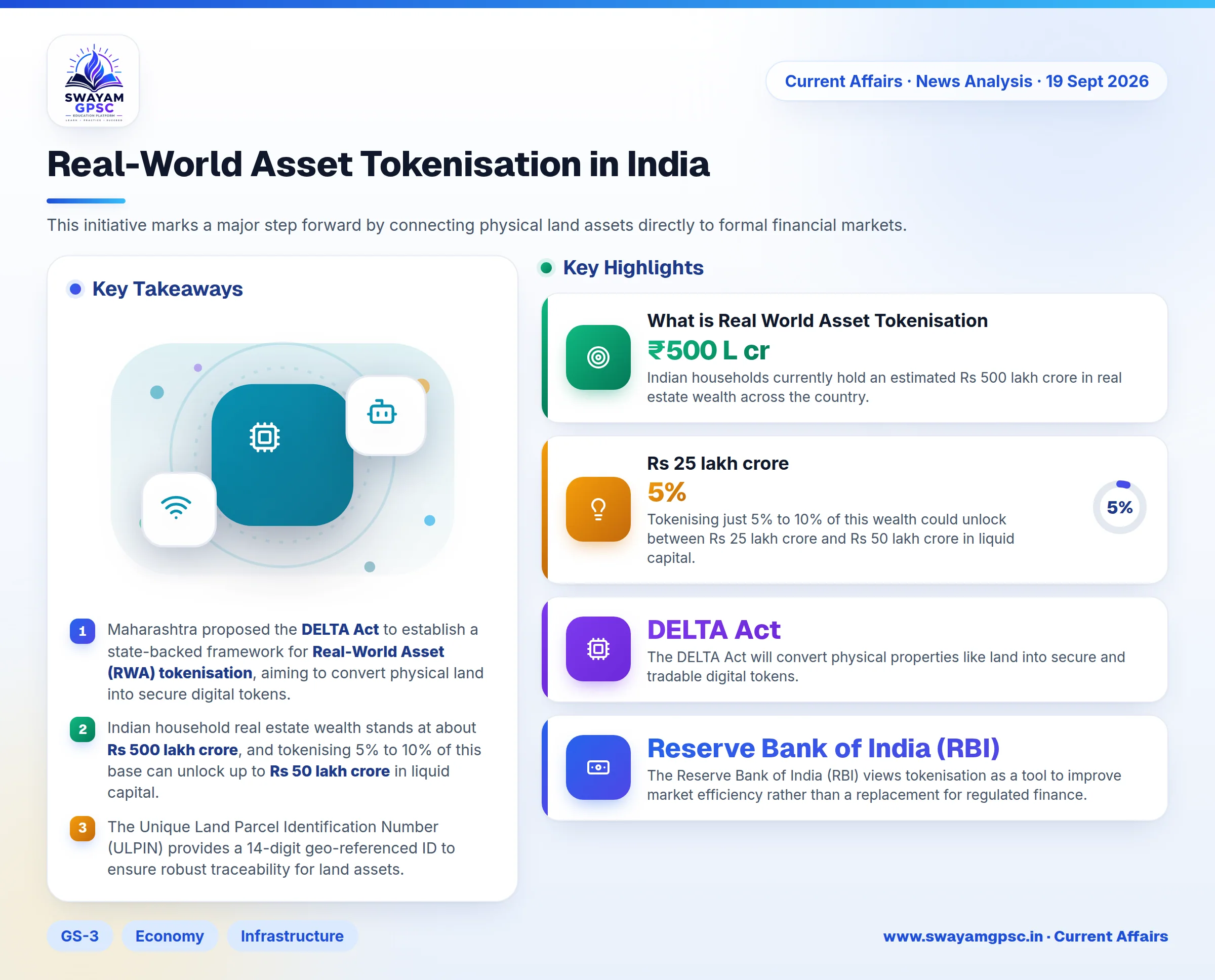
Task: Click the green dot beside Key Highlights
Action: [x=546, y=268]
